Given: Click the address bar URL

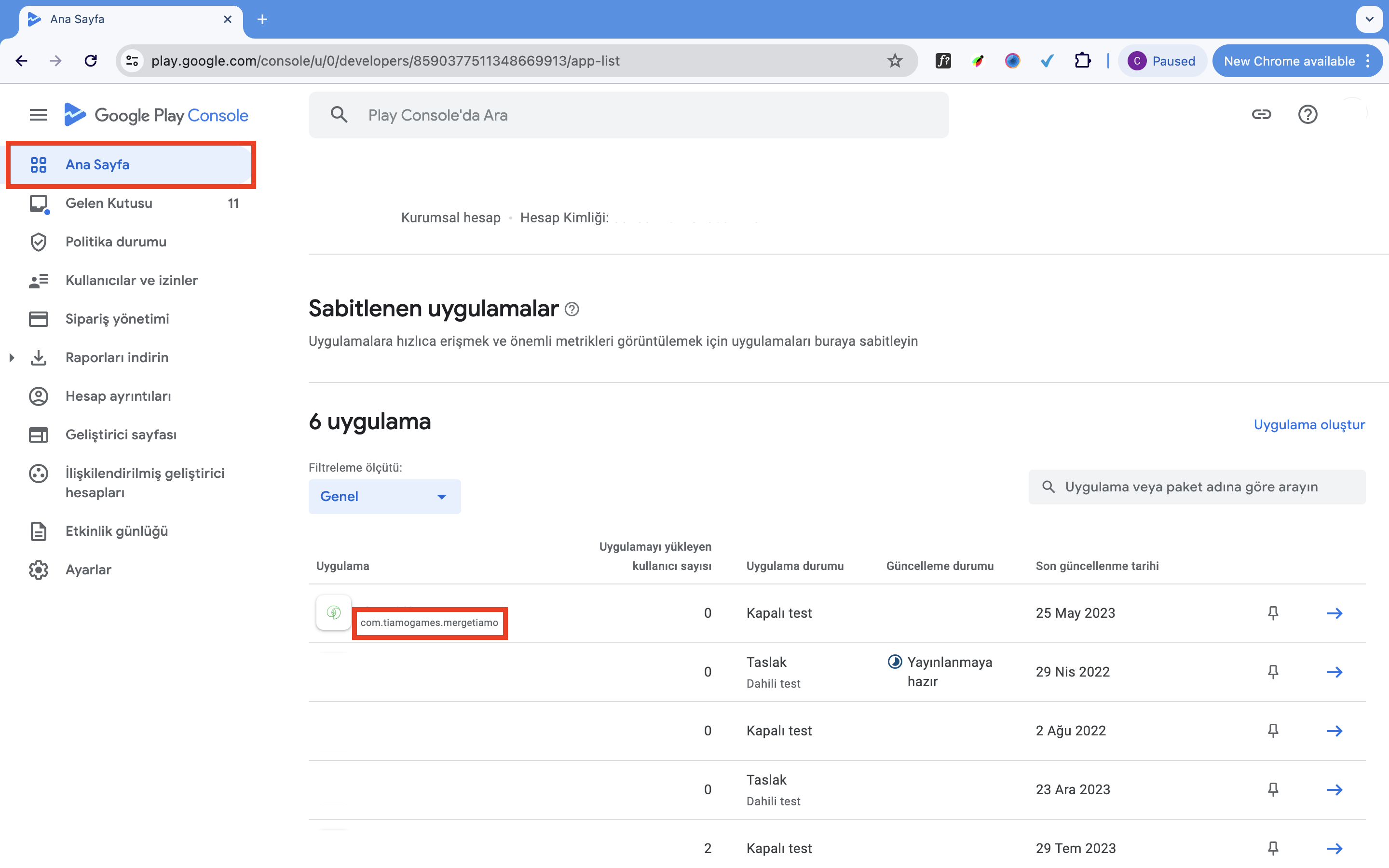Looking at the screenshot, I should (385, 61).
